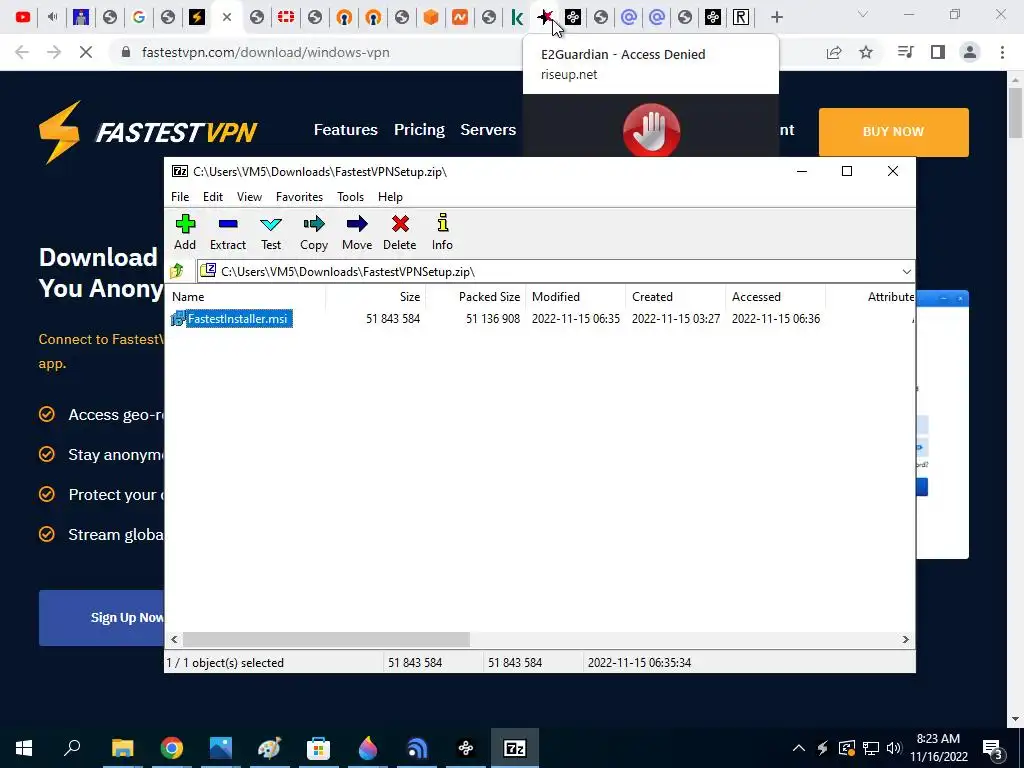The height and width of the screenshot is (768, 1024).
Task: Open the Chrome profile avatar
Action: 970,52
